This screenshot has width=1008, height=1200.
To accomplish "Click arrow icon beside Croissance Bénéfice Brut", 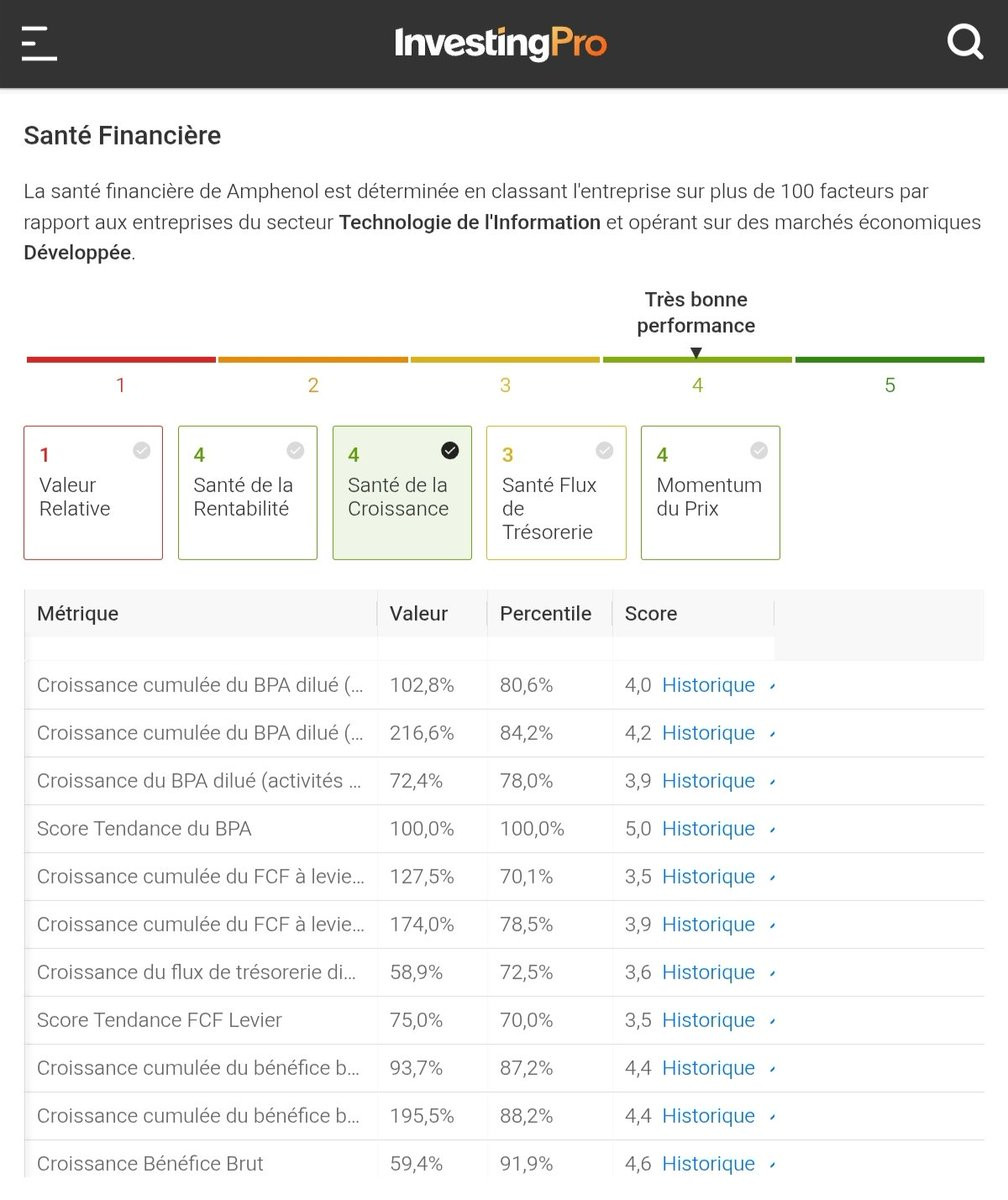I will pyautogui.click(x=772, y=1165).
